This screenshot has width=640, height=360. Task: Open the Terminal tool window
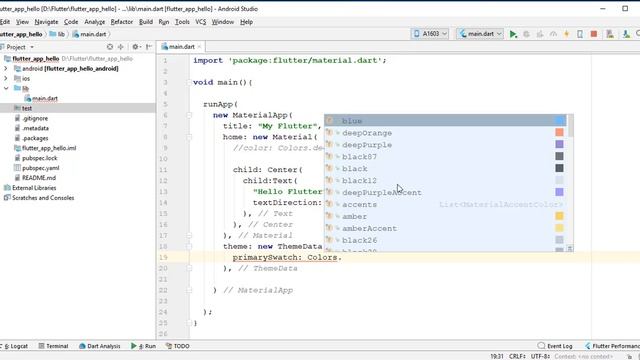[x=53, y=346]
